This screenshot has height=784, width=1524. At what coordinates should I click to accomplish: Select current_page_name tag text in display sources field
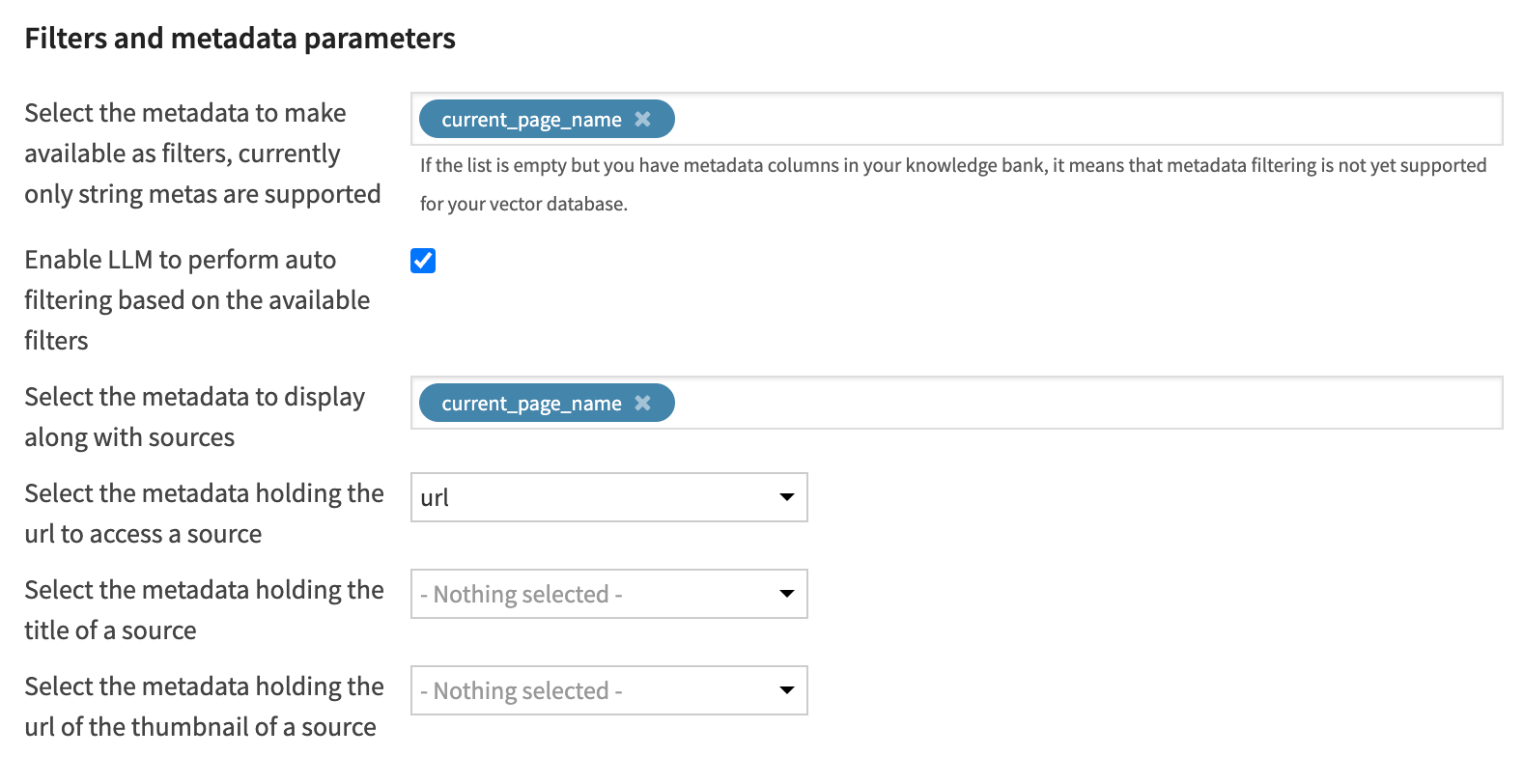click(x=531, y=404)
